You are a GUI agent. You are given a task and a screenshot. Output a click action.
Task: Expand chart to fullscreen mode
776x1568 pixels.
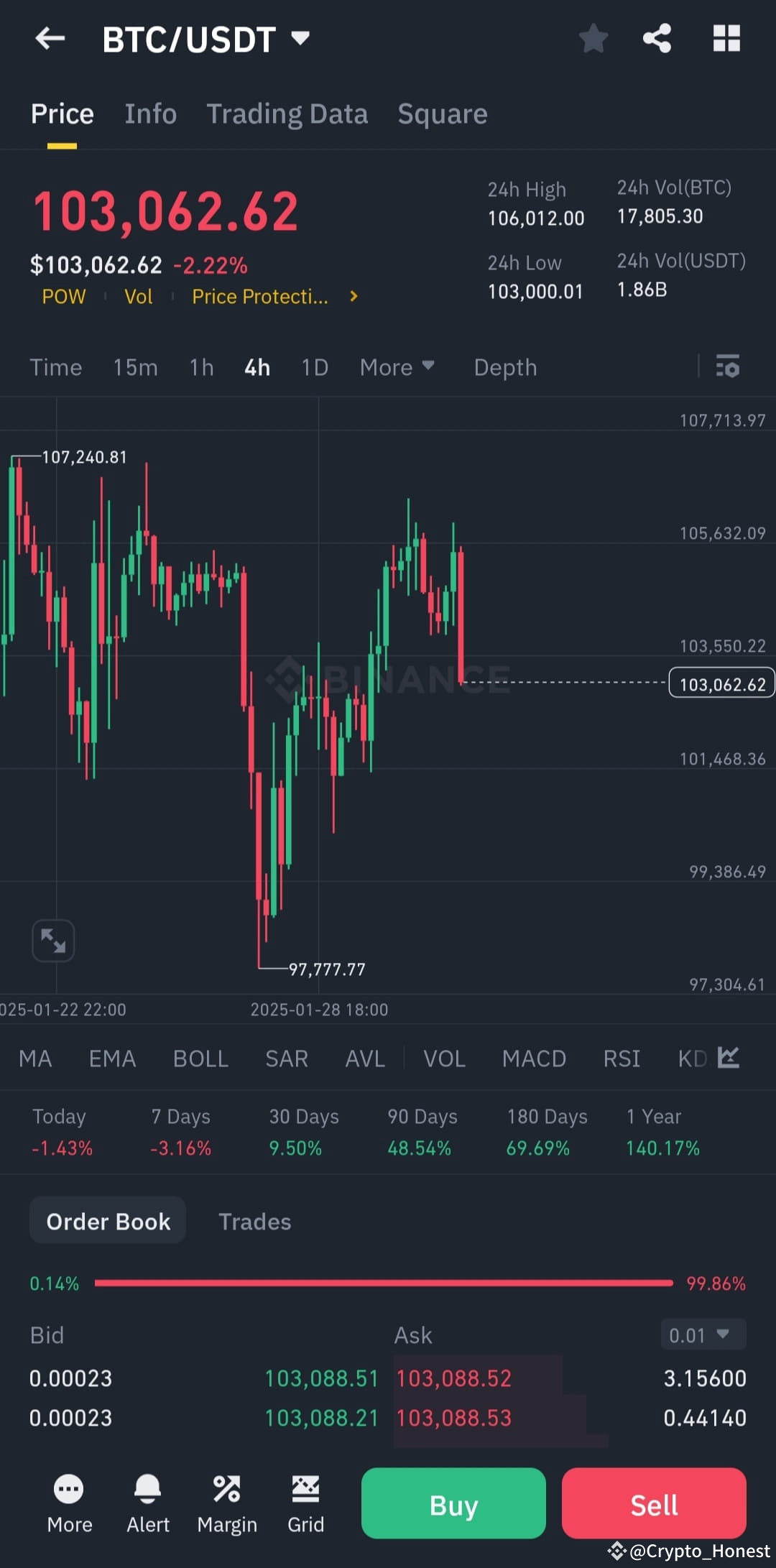click(x=53, y=941)
